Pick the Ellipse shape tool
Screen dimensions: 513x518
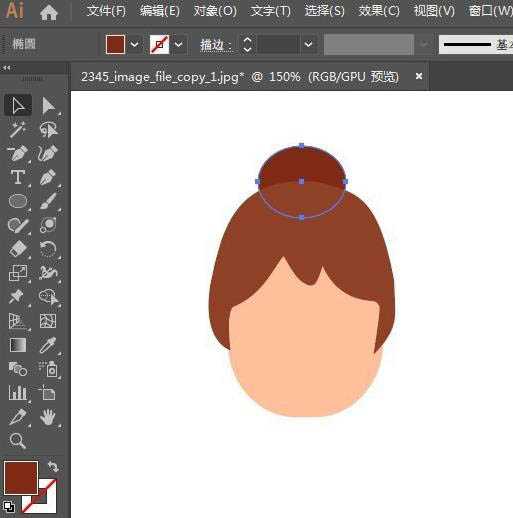pyautogui.click(x=18, y=201)
